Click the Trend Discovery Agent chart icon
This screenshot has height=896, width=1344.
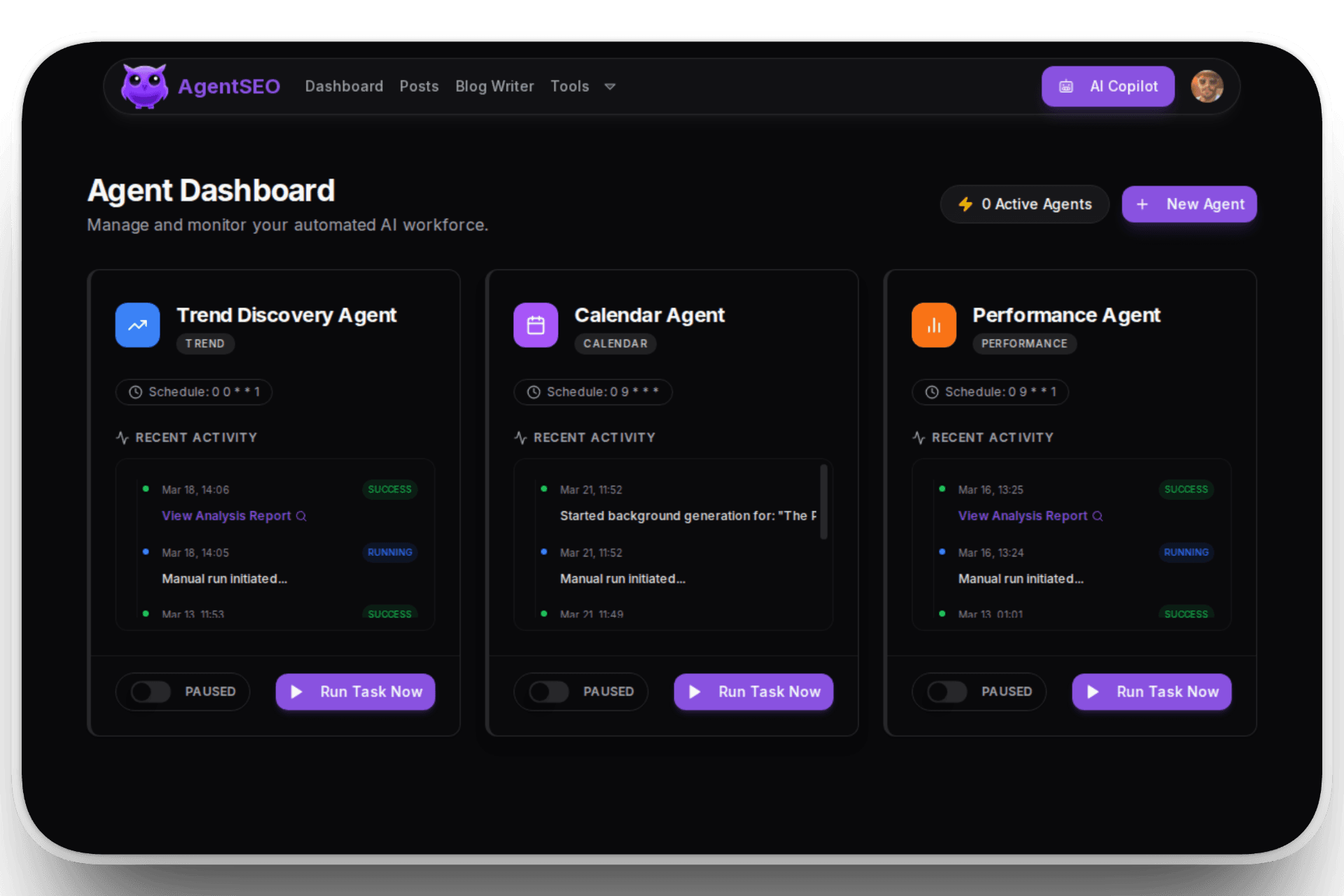(x=137, y=325)
